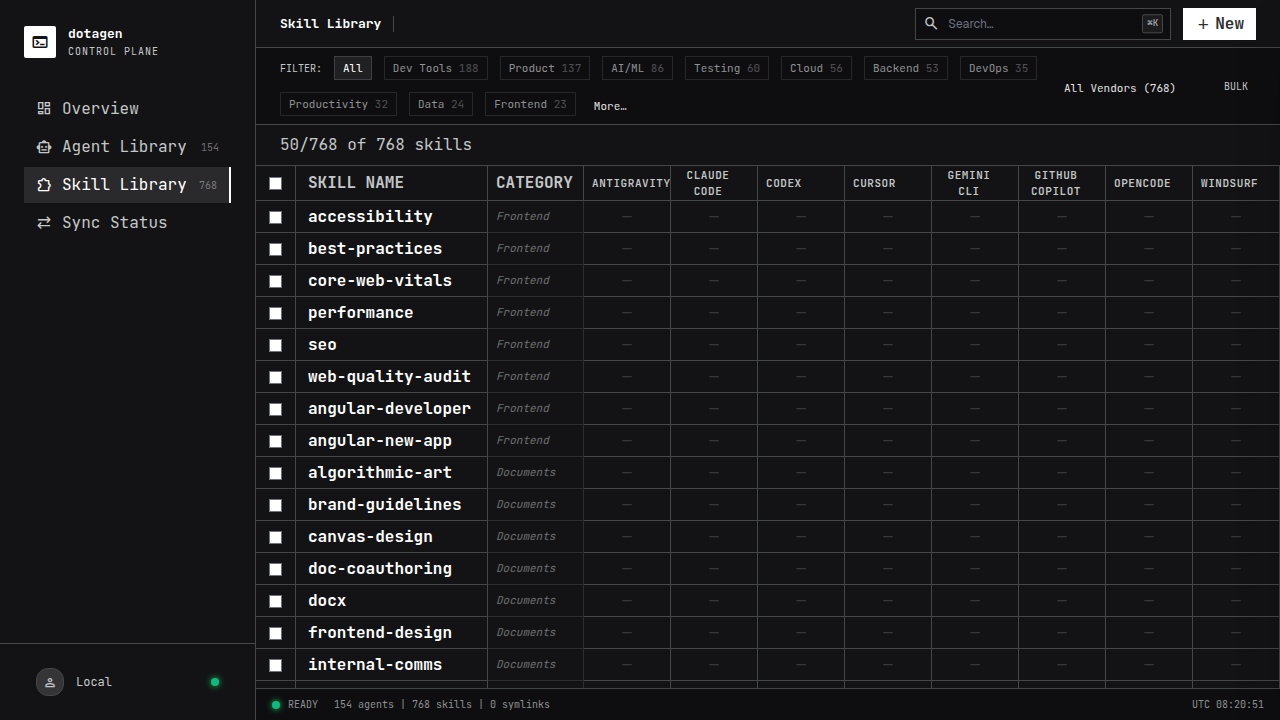
Task: Click the + New button
Action: coord(1219,24)
